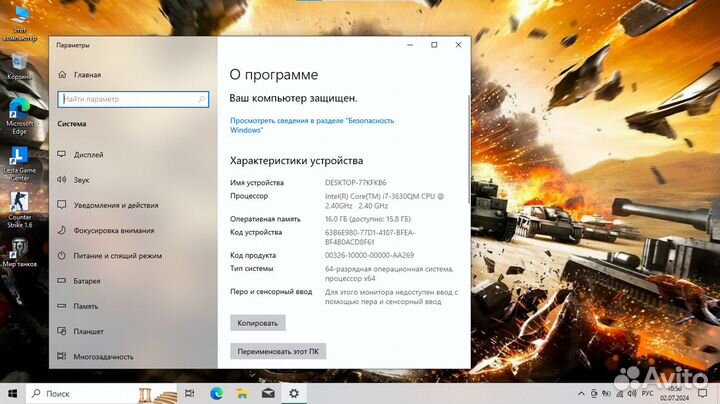Maximize the Параметры window

[x=434, y=45]
